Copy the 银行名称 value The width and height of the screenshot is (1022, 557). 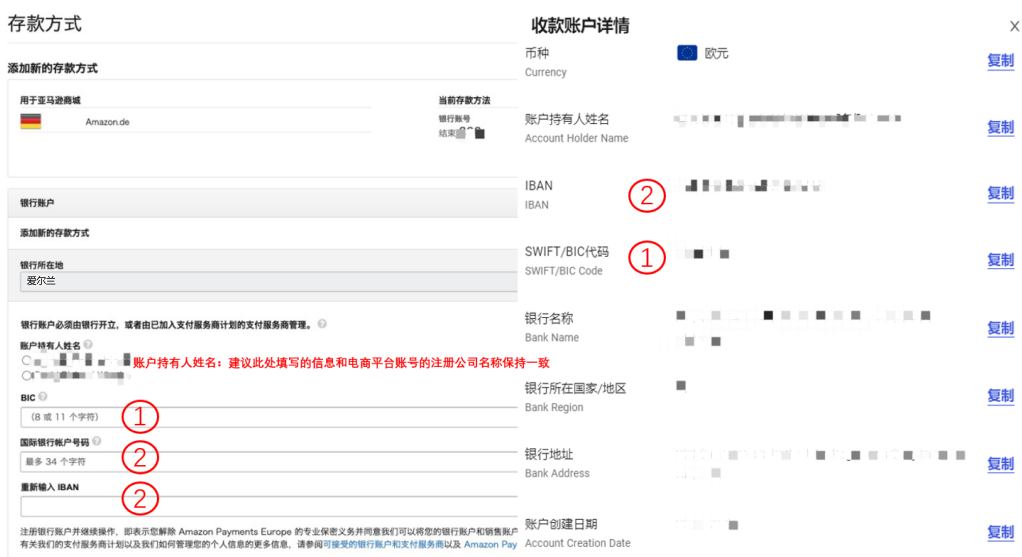click(x=1000, y=328)
